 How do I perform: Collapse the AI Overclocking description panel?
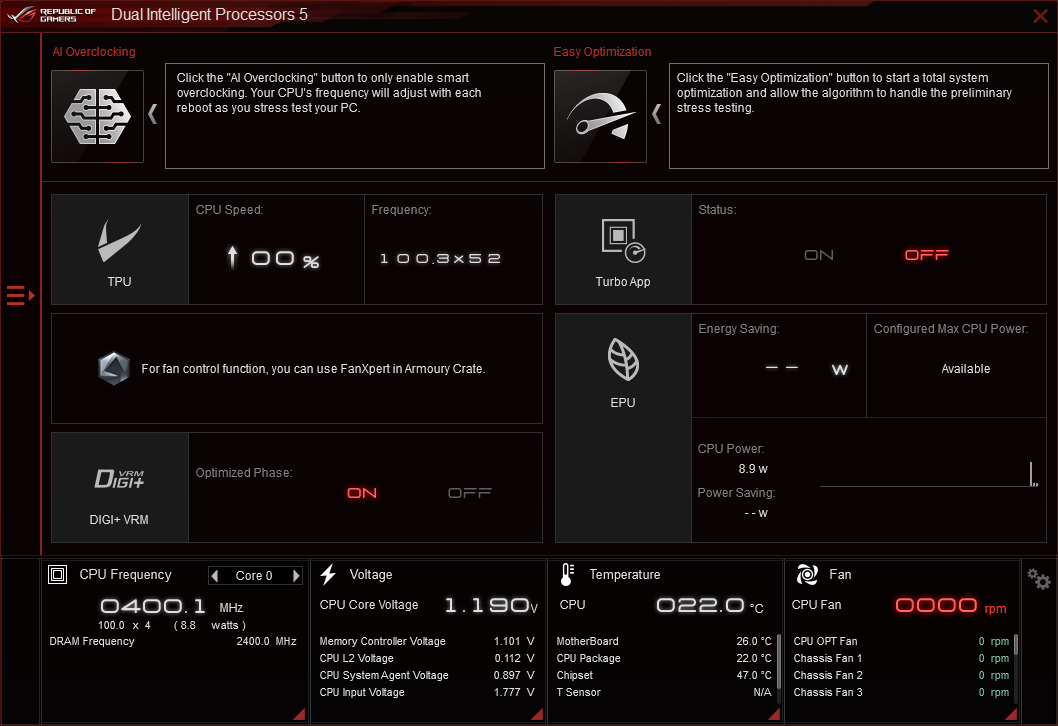coord(152,114)
